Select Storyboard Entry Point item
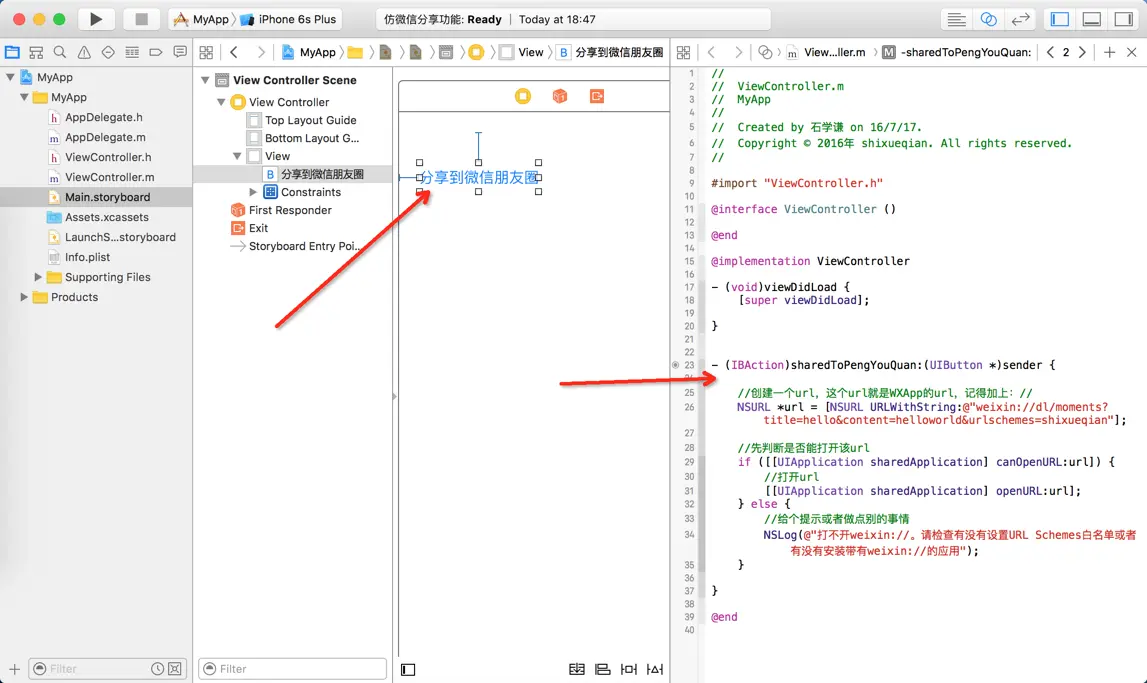Screen dimensions: 1147x683 [296, 246]
